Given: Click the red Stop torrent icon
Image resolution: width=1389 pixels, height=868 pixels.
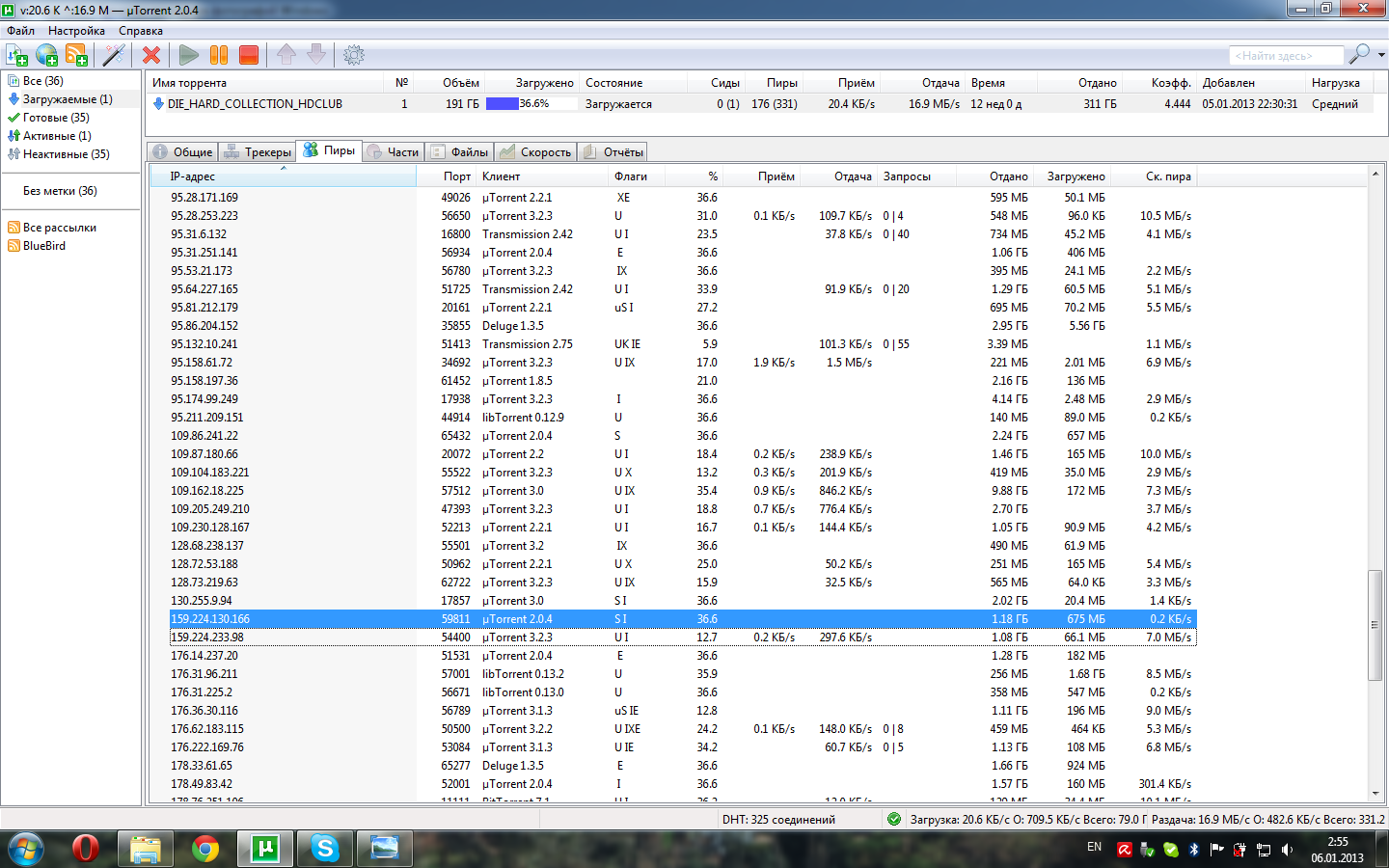Looking at the screenshot, I should [249, 55].
